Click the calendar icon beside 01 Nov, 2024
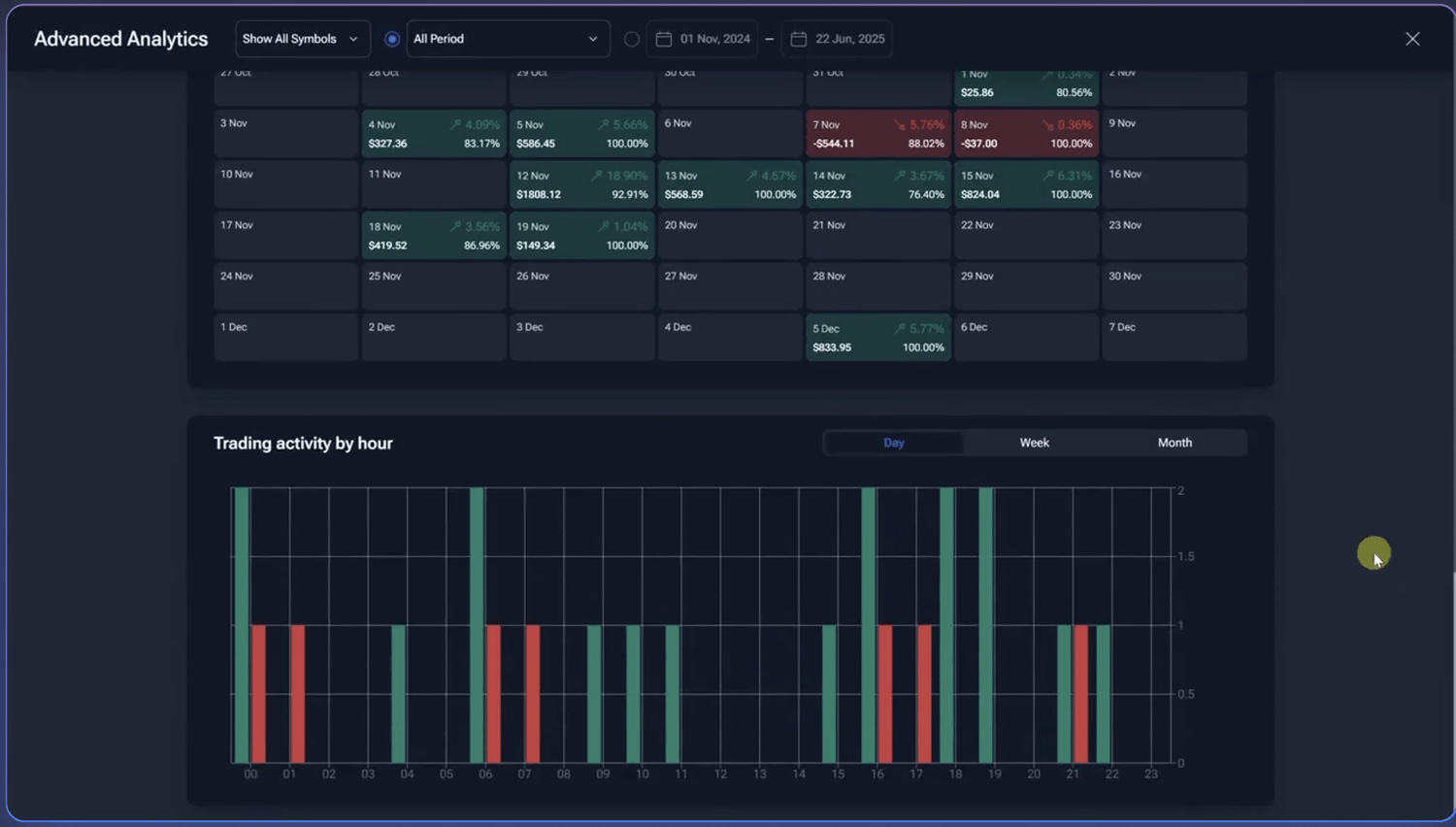 click(x=664, y=39)
